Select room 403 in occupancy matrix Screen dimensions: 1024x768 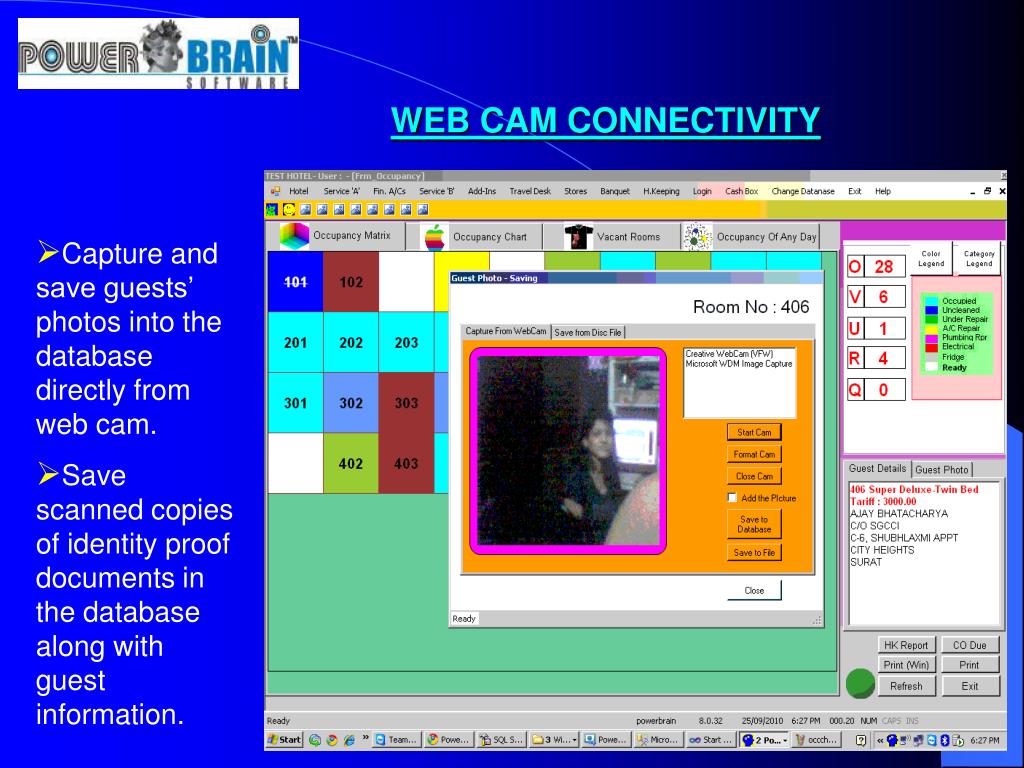406,464
